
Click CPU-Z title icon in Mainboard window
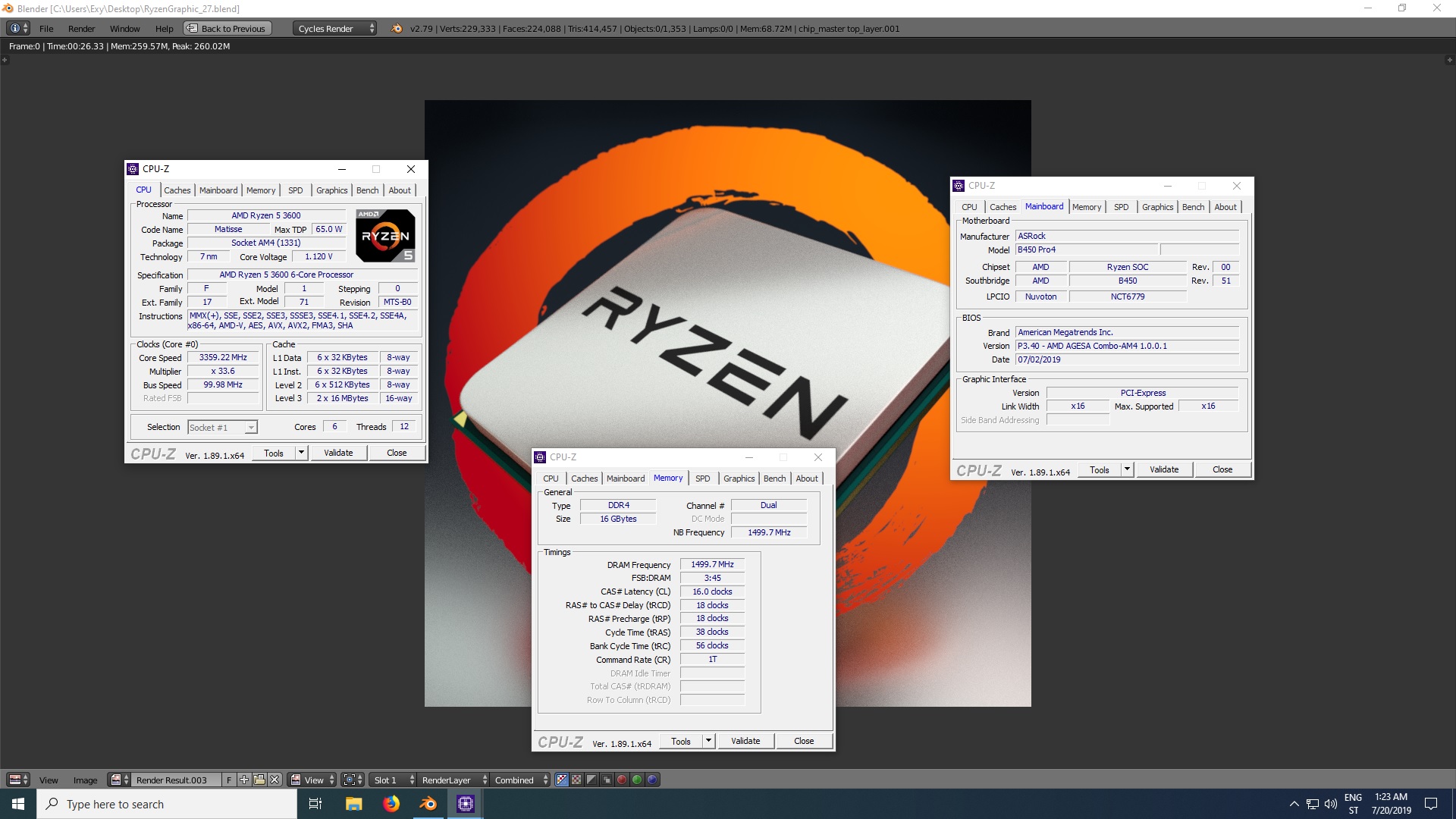click(959, 186)
